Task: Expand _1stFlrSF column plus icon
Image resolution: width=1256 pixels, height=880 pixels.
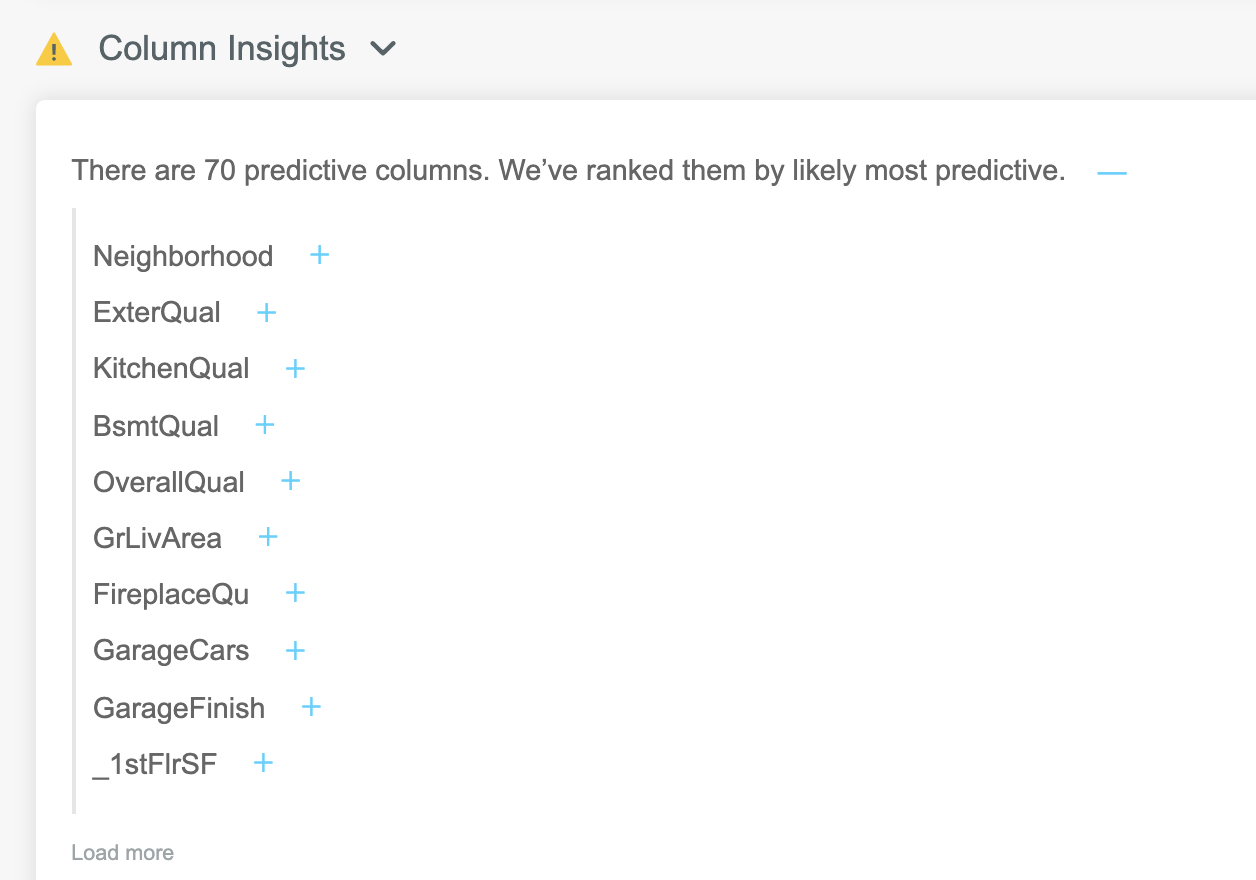Action: coord(263,763)
